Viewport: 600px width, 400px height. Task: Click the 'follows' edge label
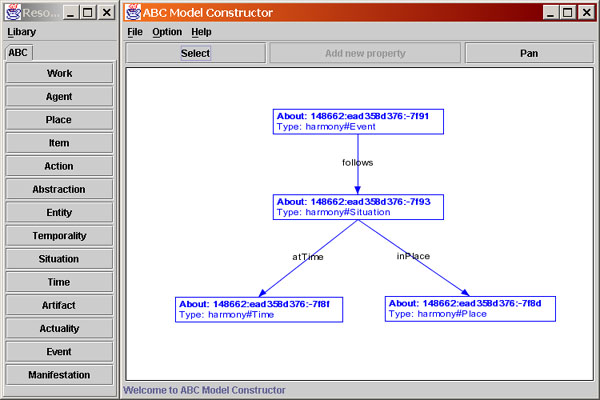pyautogui.click(x=357, y=161)
